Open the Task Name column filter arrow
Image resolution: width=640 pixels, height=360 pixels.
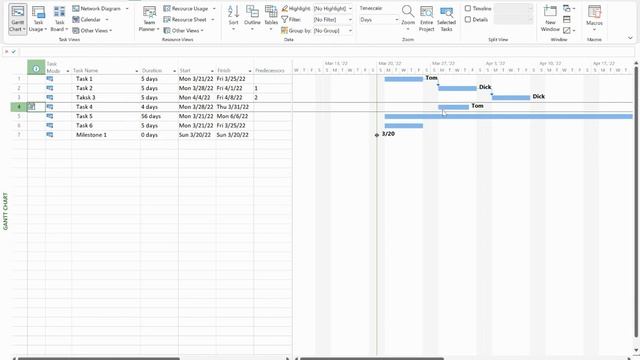137,71
